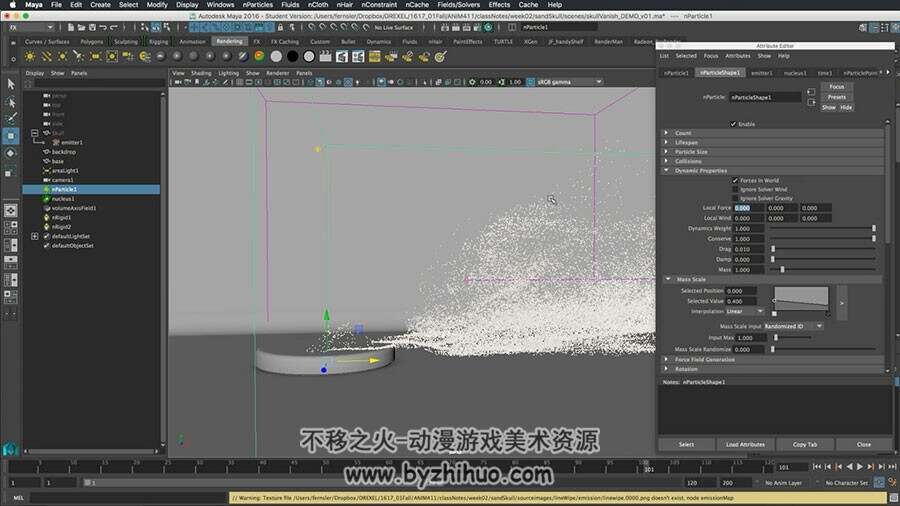Choose the Paint selection brush tool

[11, 119]
